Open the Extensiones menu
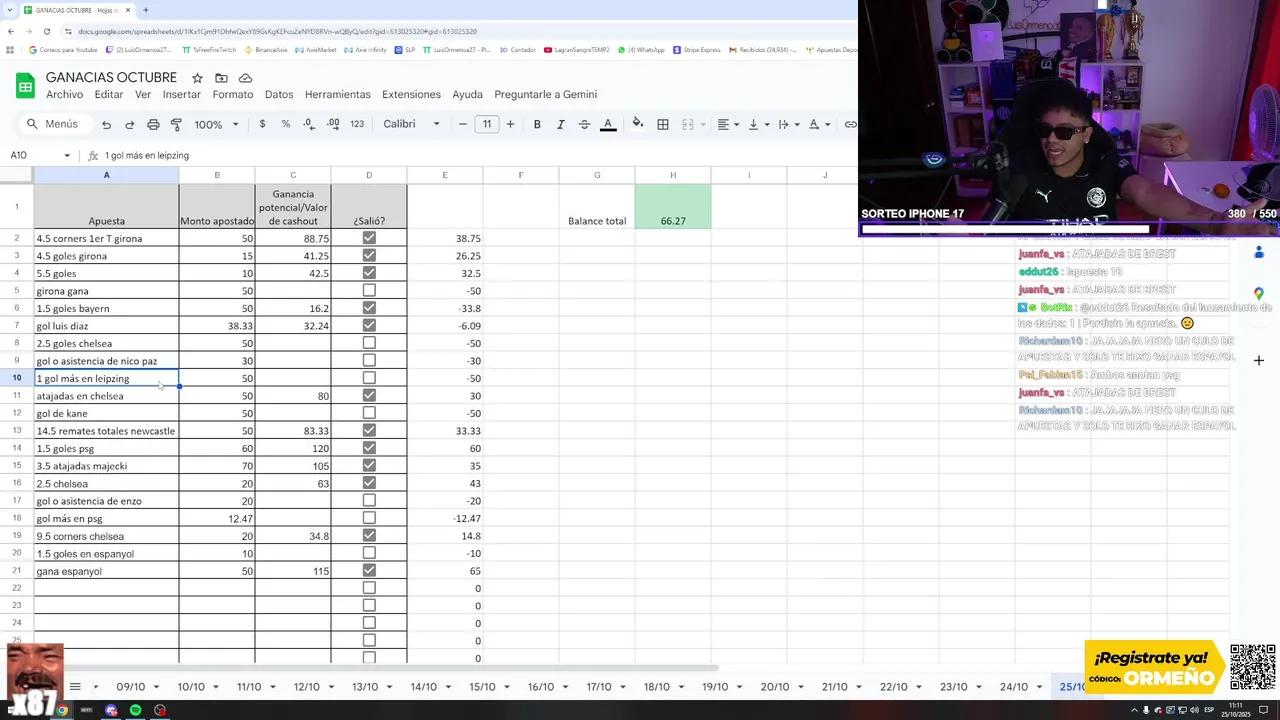This screenshot has height=720, width=1280. (411, 94)
